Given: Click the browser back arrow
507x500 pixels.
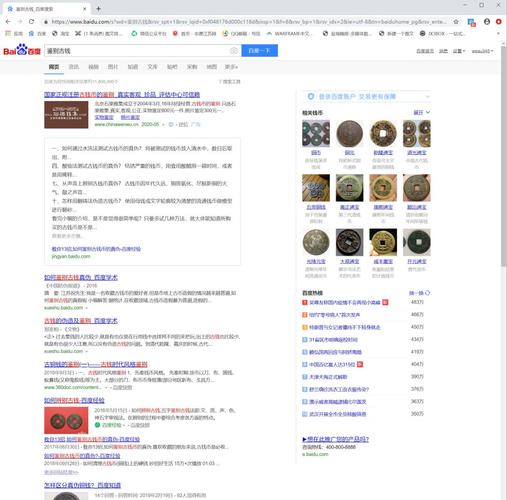Looking at the screenshot, I should pos(8,22).
